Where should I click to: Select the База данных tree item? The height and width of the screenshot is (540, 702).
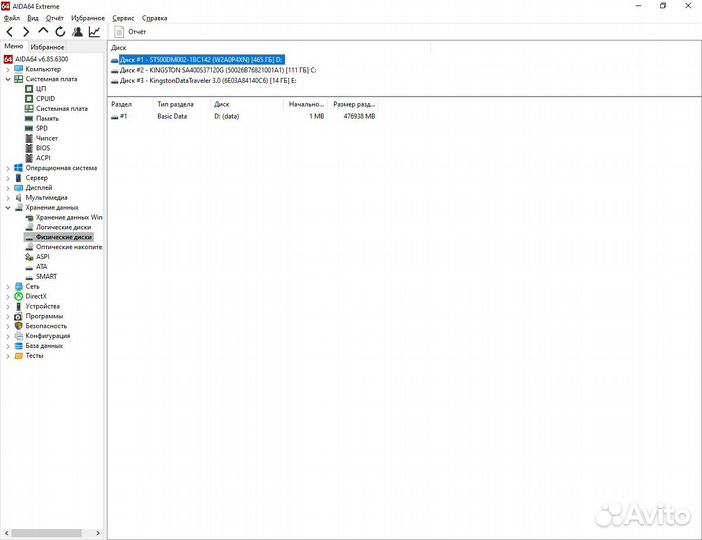click(44, 346)
